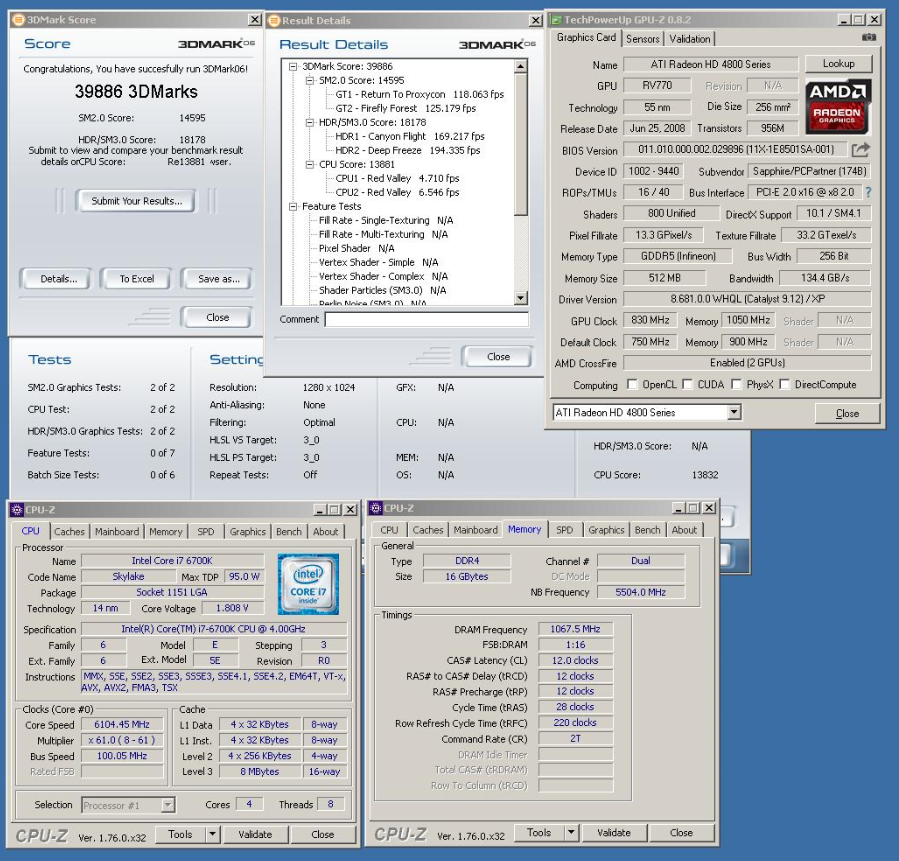The height and width of the screenshot is (861, 899).
Task: Collapse the Feature Tests tree node
Action: point(293,206)
